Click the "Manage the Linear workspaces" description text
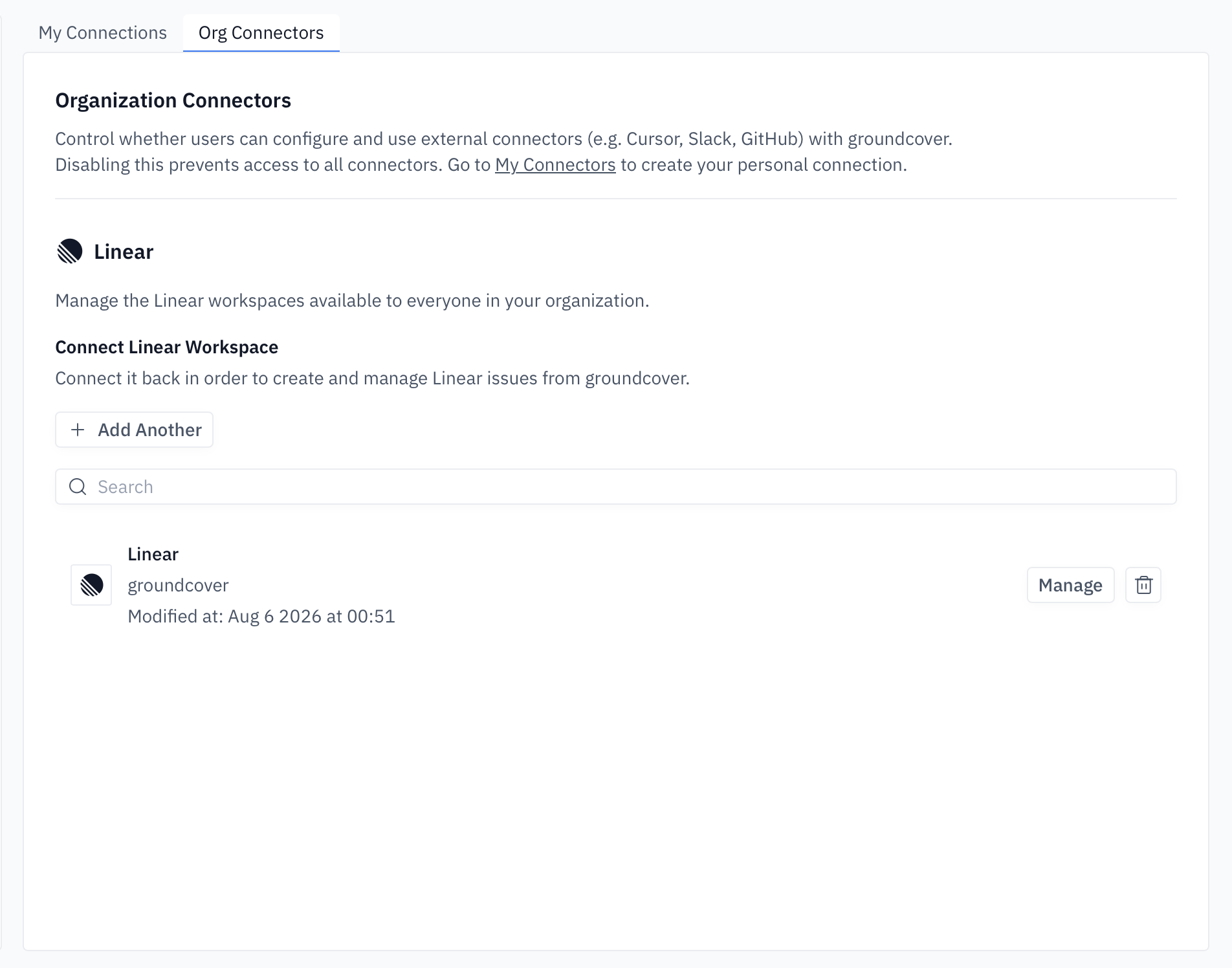The image size is (1232, 968). coord(352,301)
